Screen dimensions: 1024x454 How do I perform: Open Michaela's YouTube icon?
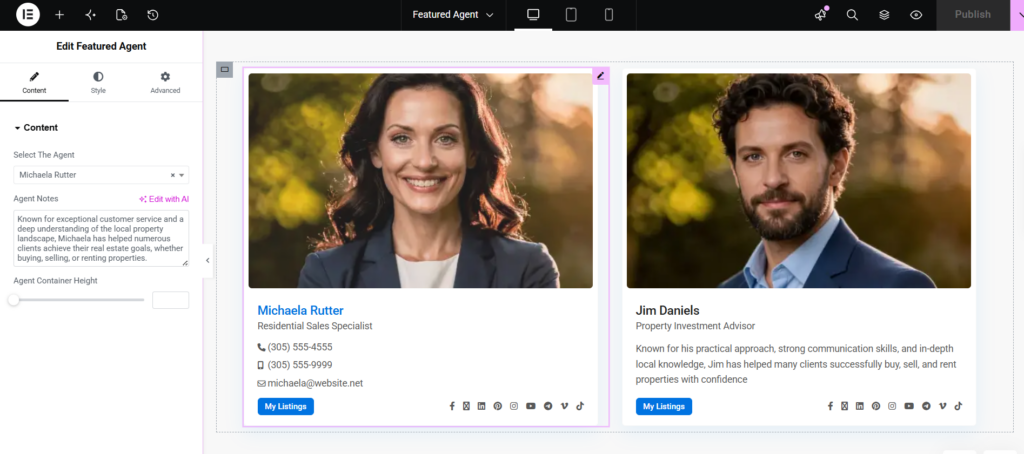[530, 406]
